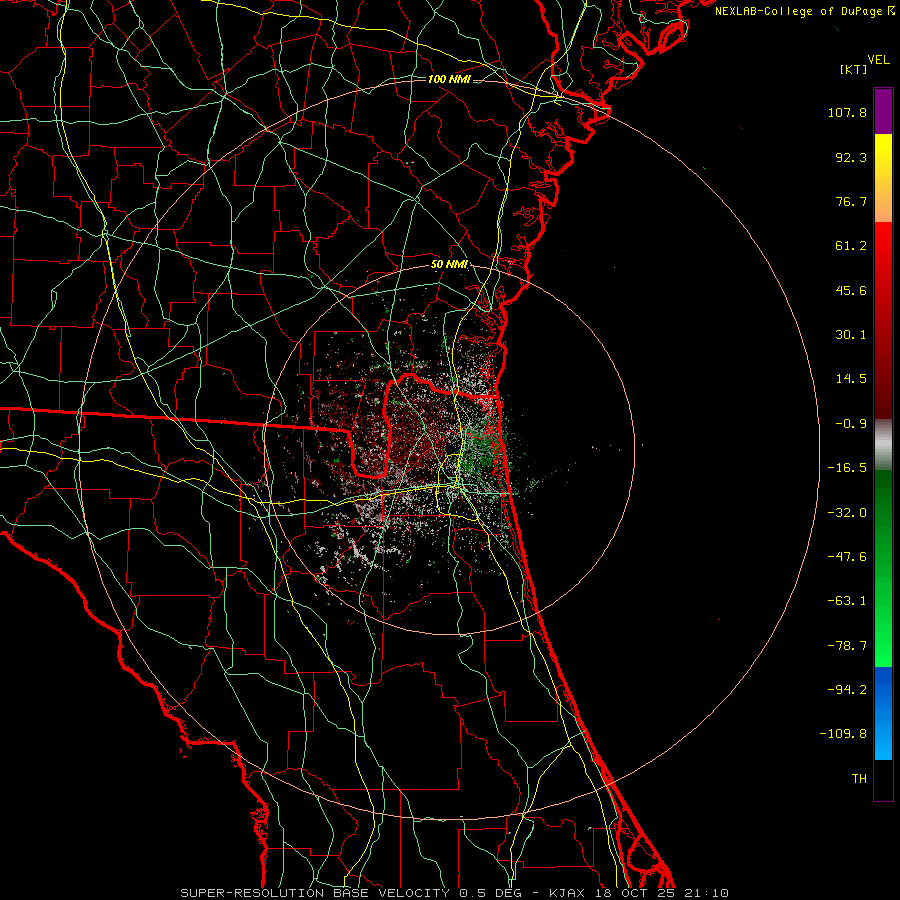
Task: Click the -47.6 velocity scale value
Action: pyautogui.click(x=847, y=557)
